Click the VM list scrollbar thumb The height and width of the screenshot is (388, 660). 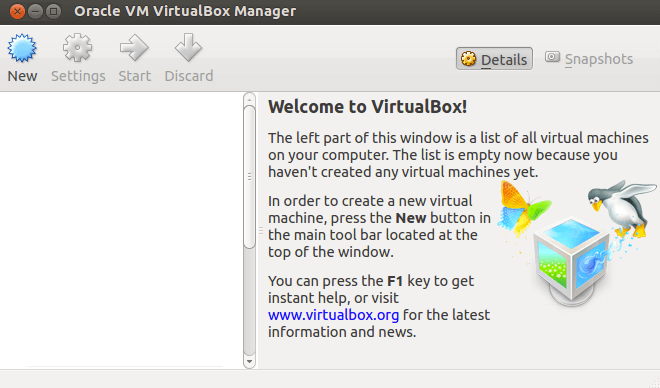point(249,177)
